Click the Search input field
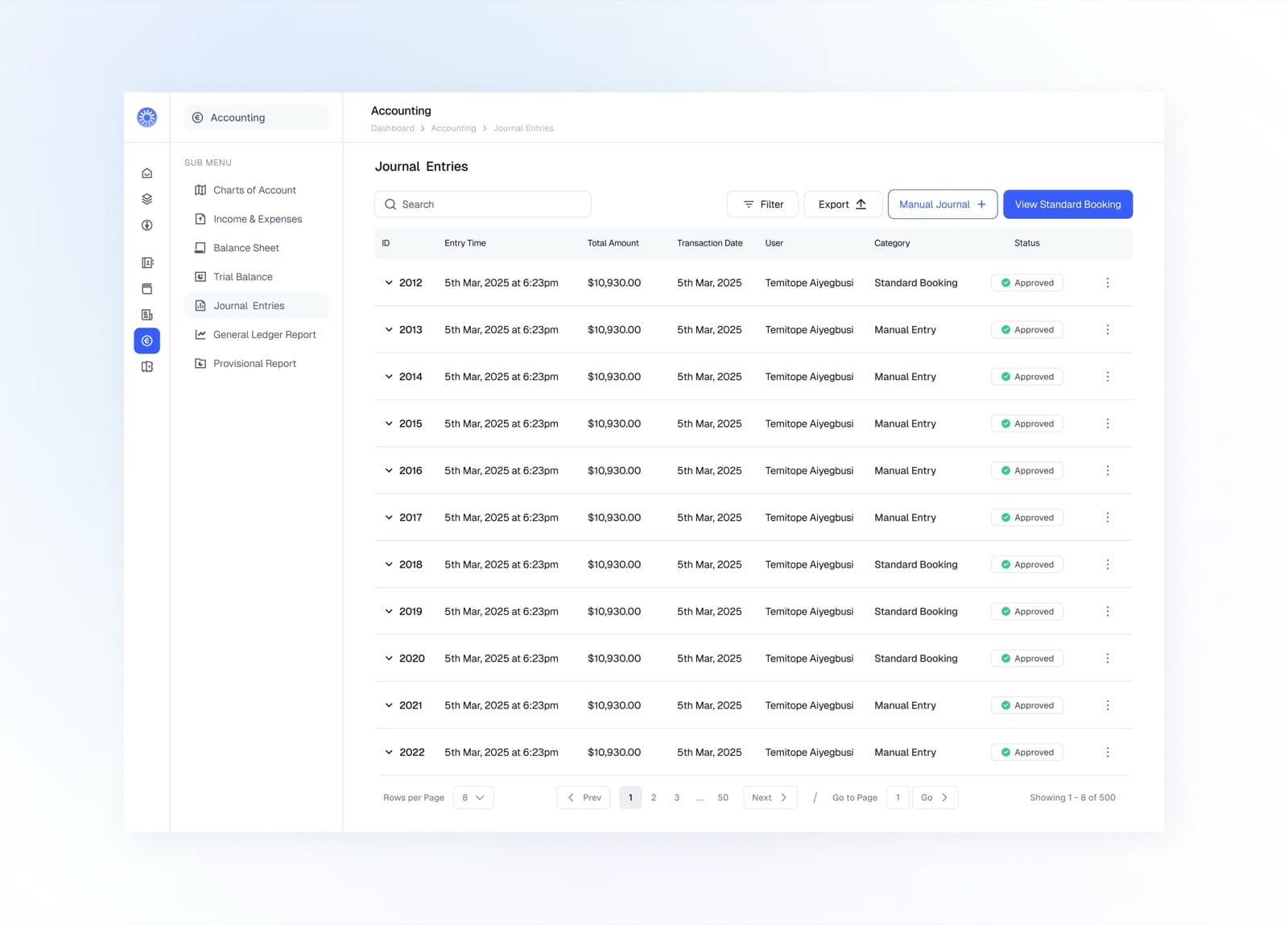Viewport: 1288px width, 925px height. pos(483,204)
